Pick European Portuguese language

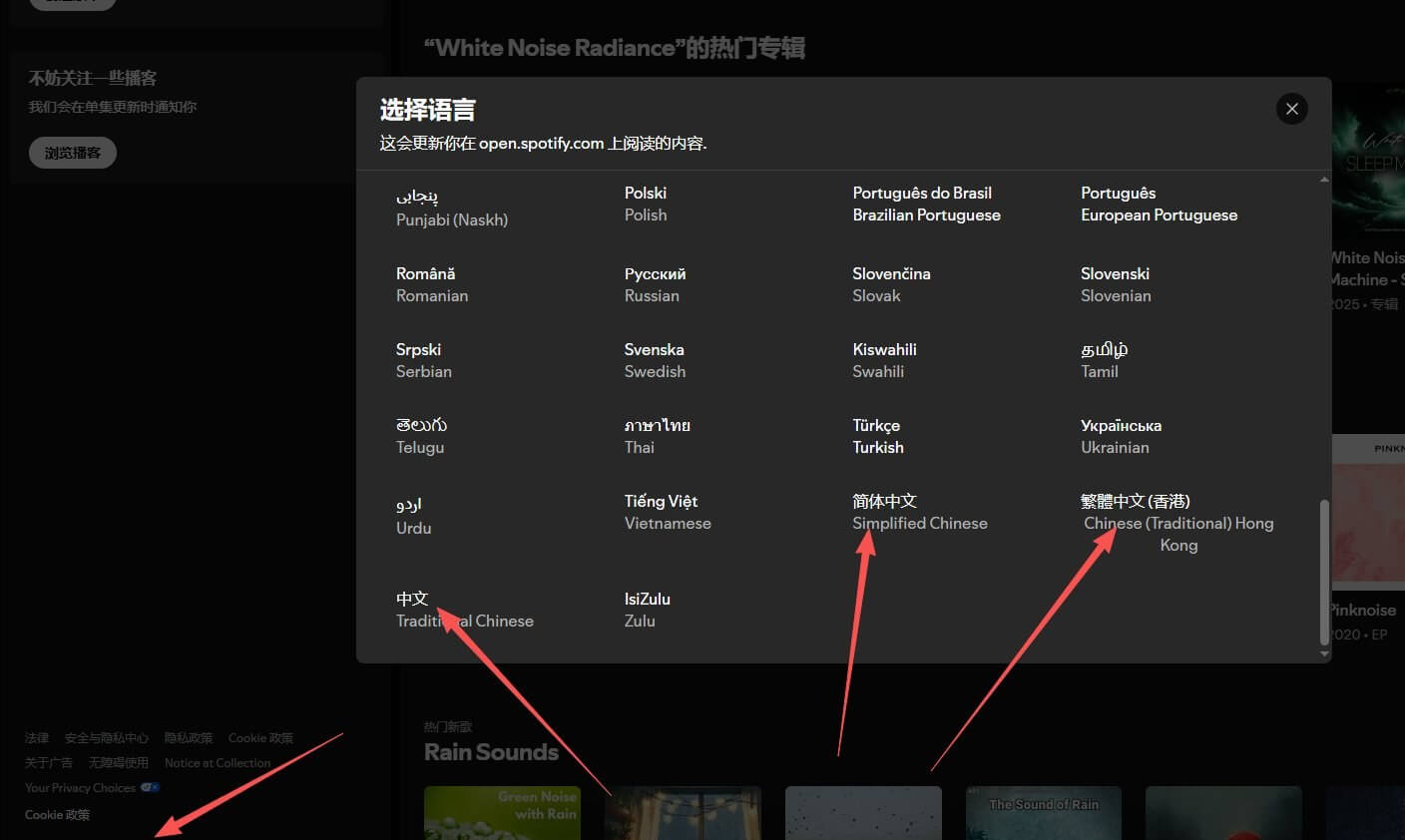pos(1159,204)
